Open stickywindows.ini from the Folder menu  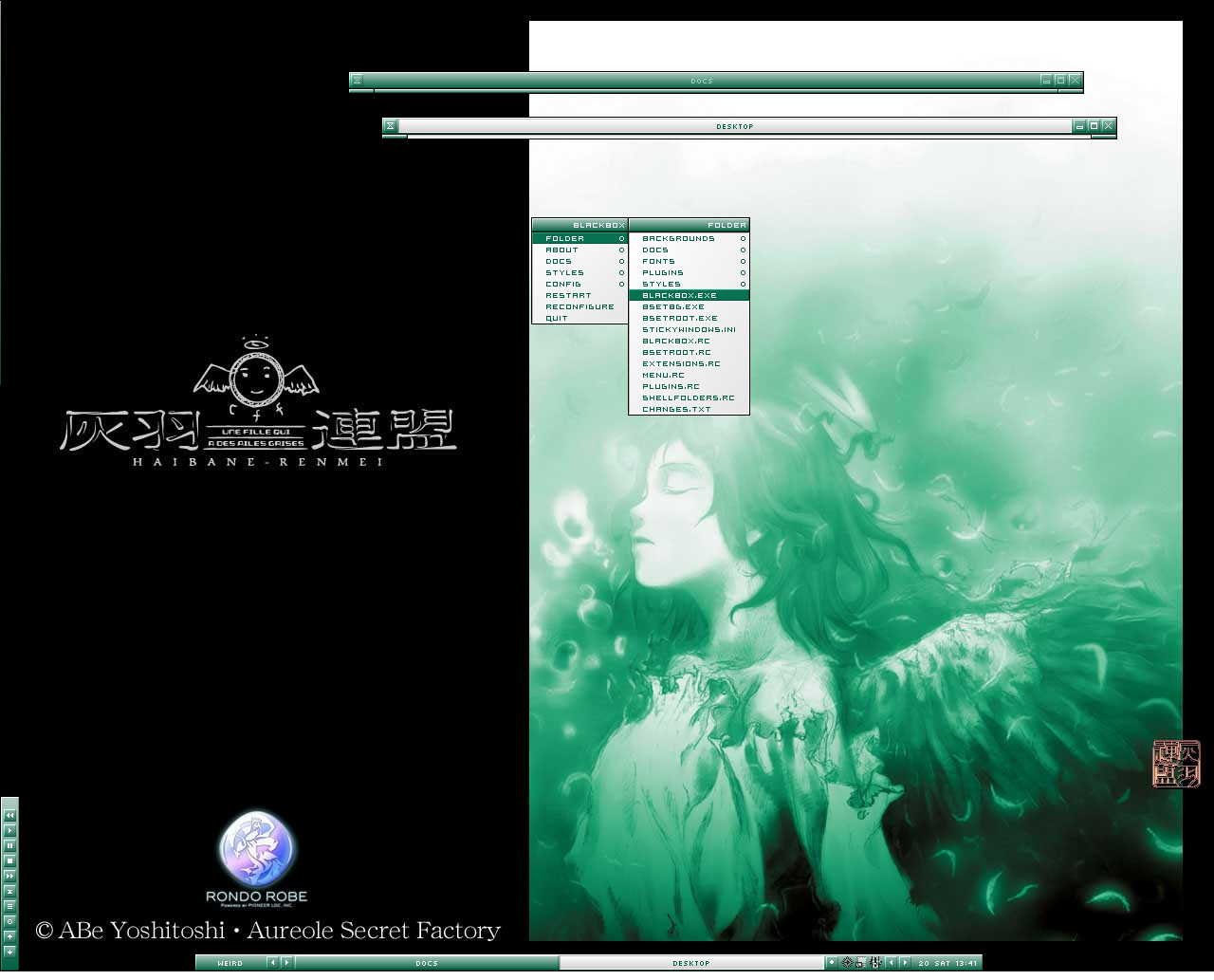(x=689, y=329)
